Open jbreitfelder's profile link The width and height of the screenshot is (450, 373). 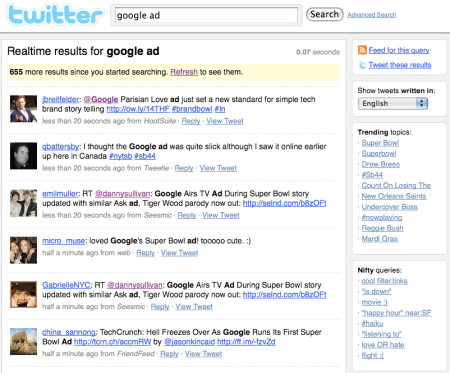click(x=61, y=99)
